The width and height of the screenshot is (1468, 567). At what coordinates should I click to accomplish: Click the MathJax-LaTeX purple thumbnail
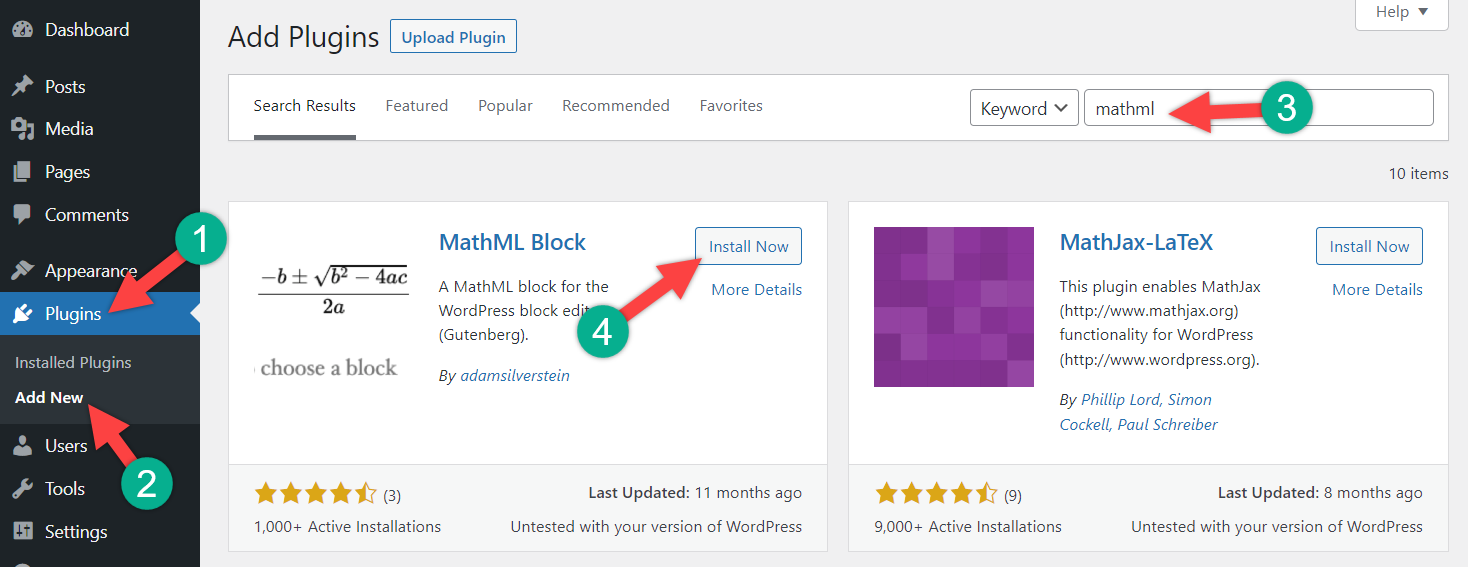point(953,307)
